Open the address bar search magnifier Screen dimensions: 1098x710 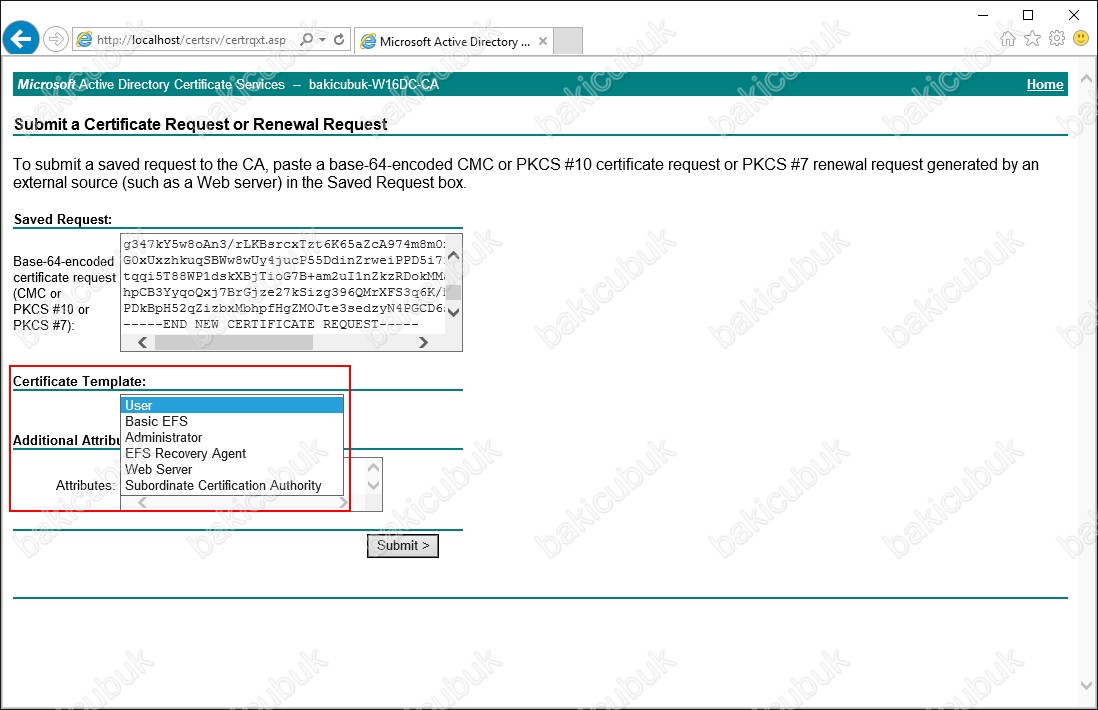(307, 40)
